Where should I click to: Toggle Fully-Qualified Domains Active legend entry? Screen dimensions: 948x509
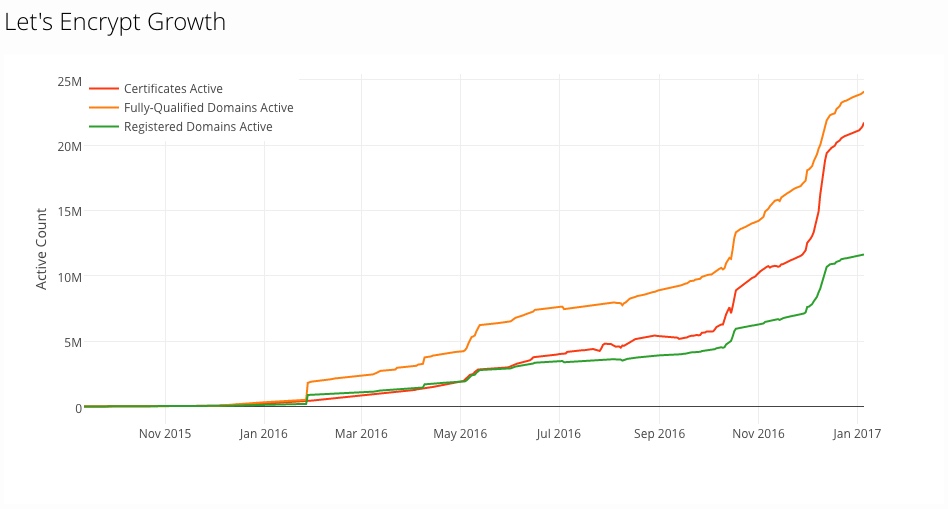191,108
